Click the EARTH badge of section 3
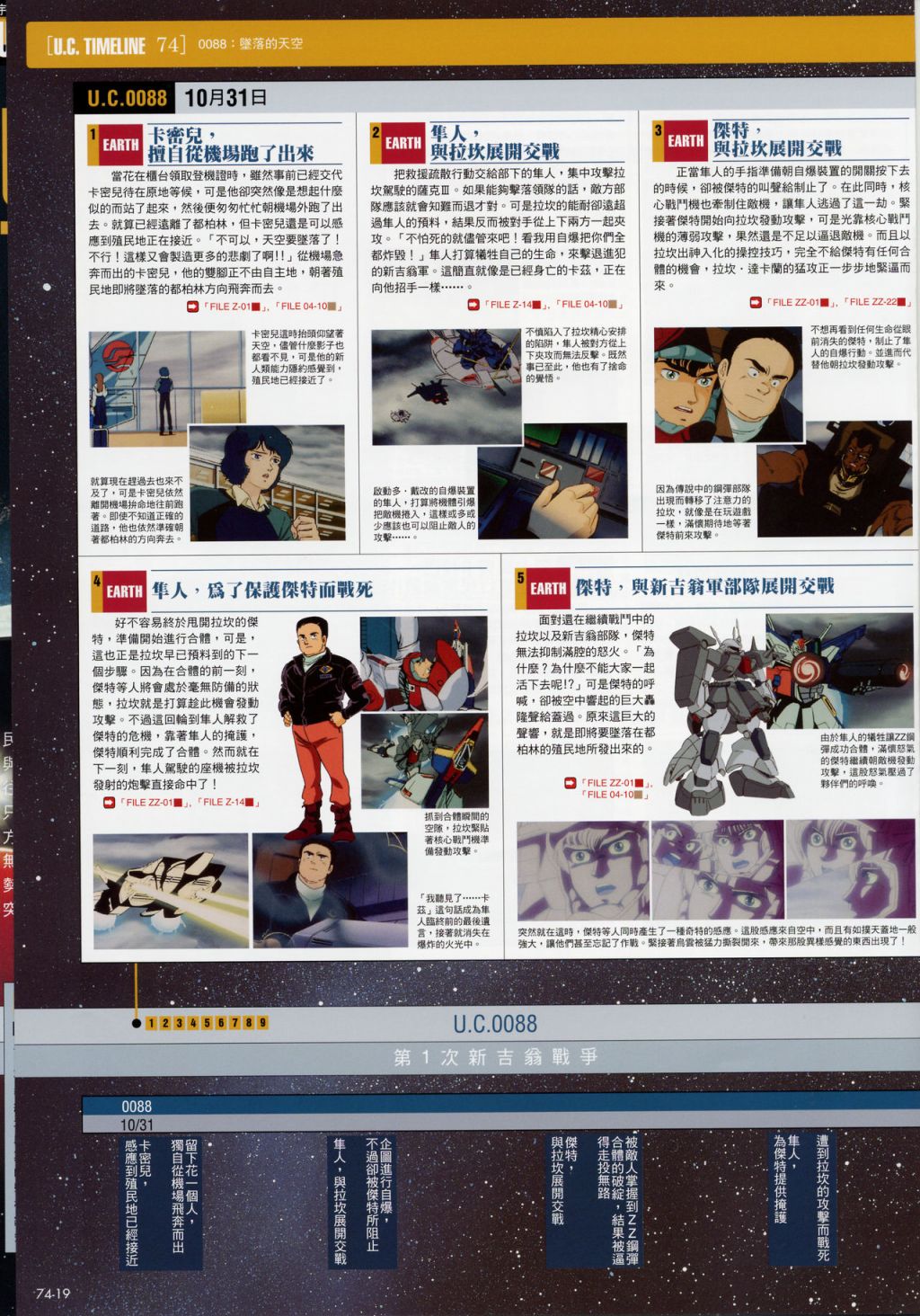The height and width of the screenshot is (1316, 920). point(685,141)
